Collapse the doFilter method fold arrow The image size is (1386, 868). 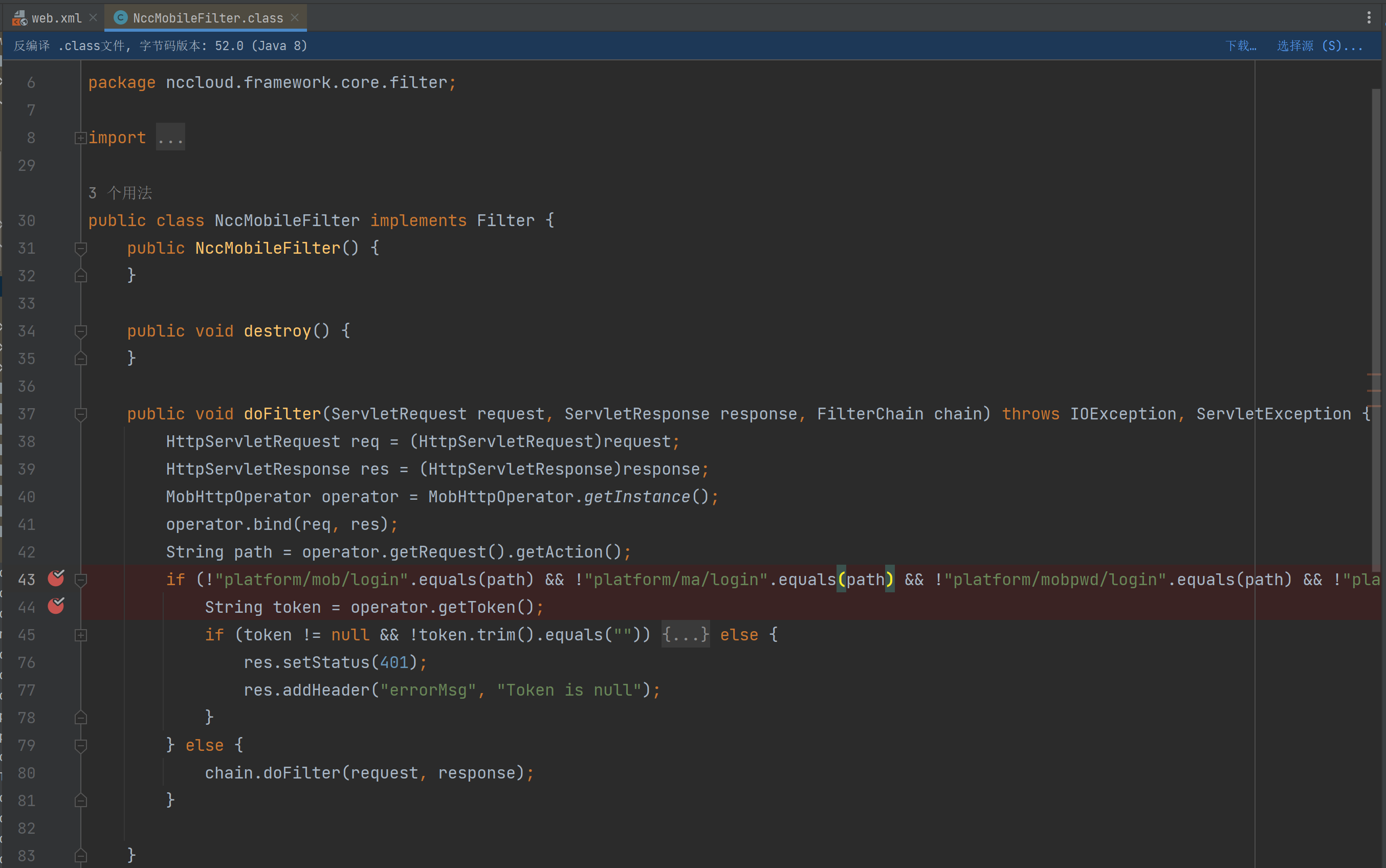(x=80, y=414)
